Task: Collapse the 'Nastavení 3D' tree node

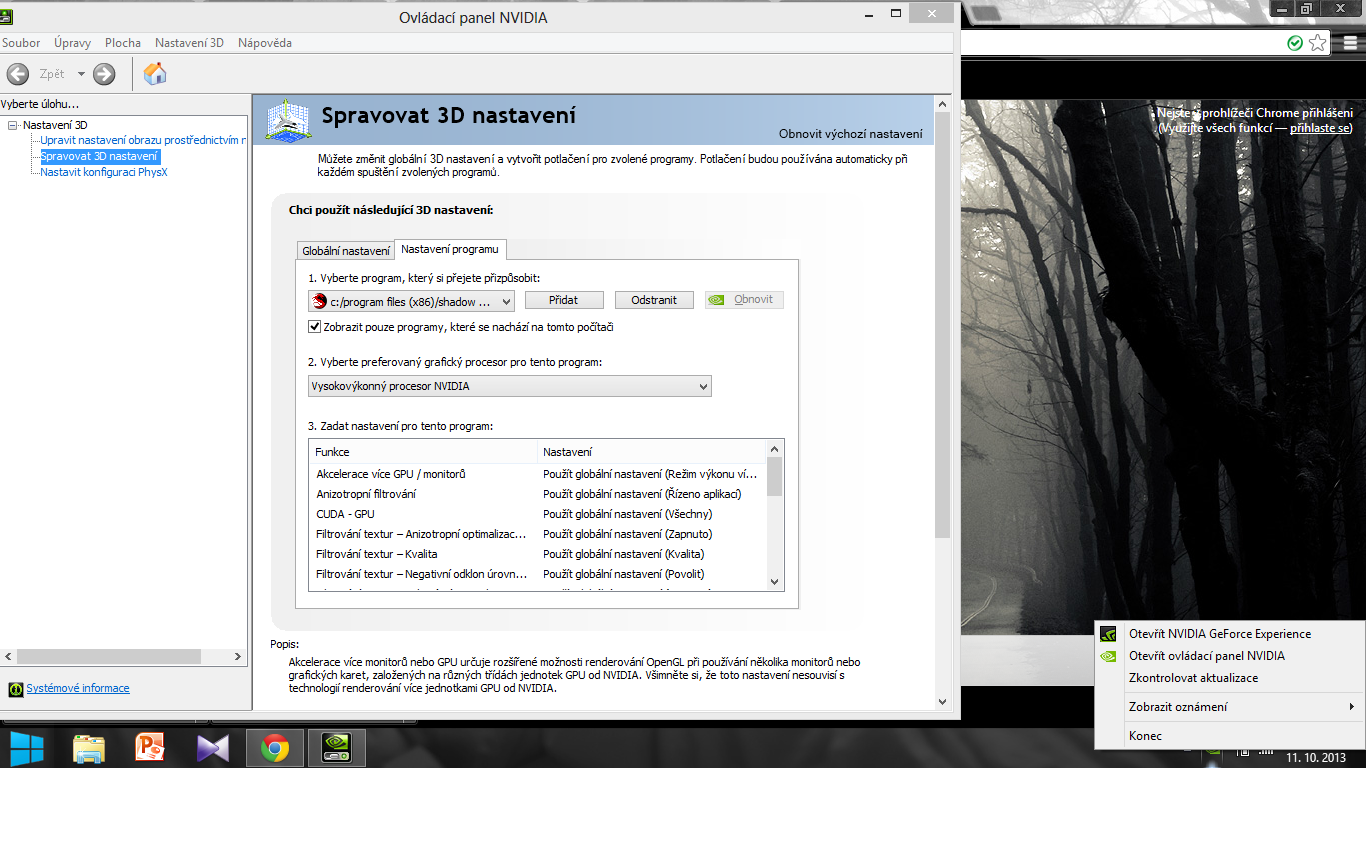Action: point(13,125)
